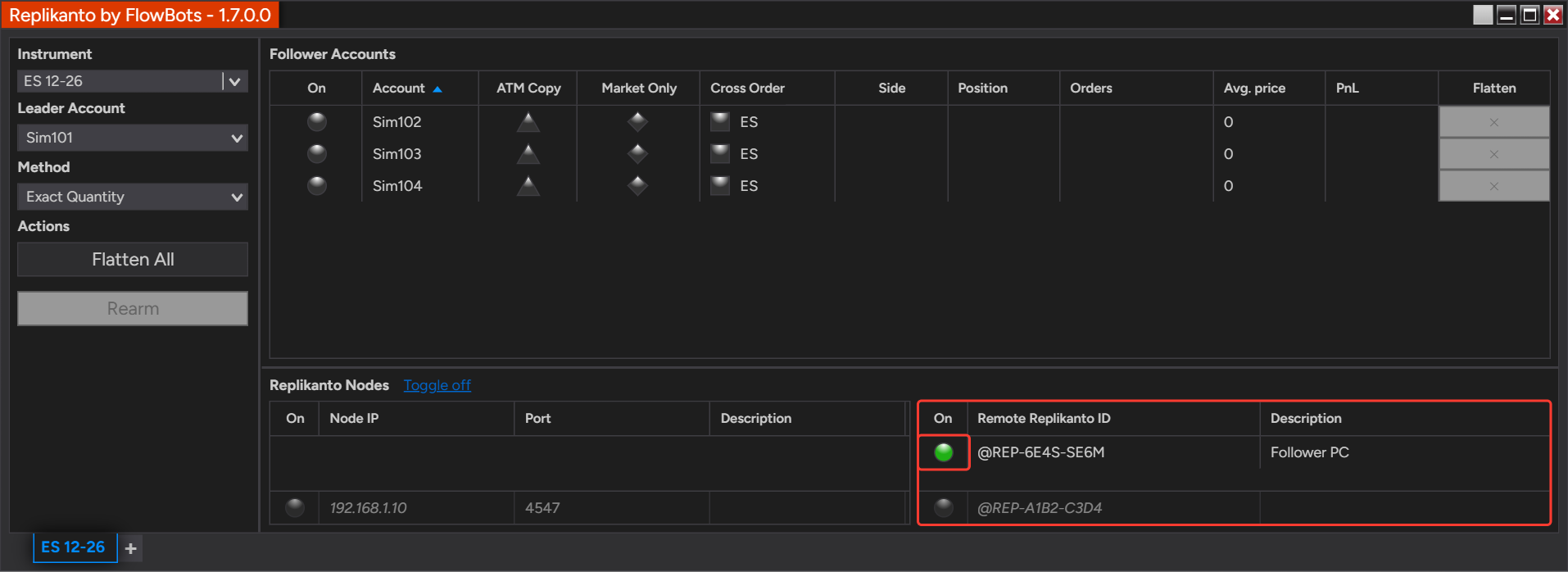
Task: Select the @REP-6E4S-SE6M remote ID cell
Action: (x=1113, y=452)
